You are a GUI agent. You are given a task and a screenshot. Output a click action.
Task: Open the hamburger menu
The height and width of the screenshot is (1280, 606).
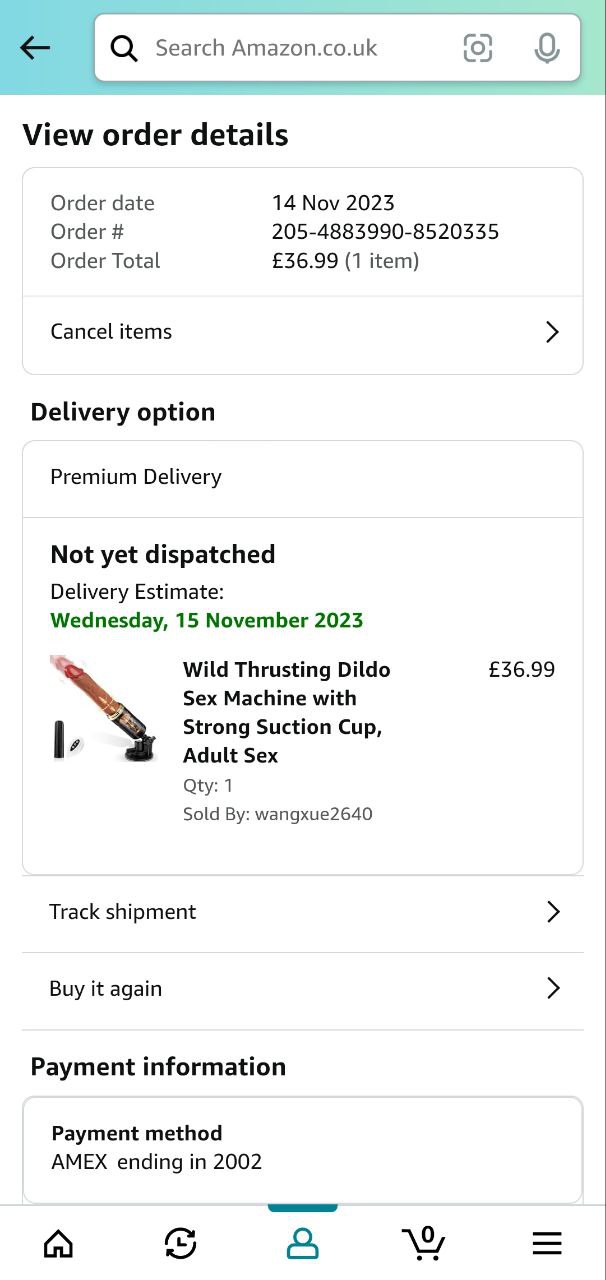click(546, 1243)
